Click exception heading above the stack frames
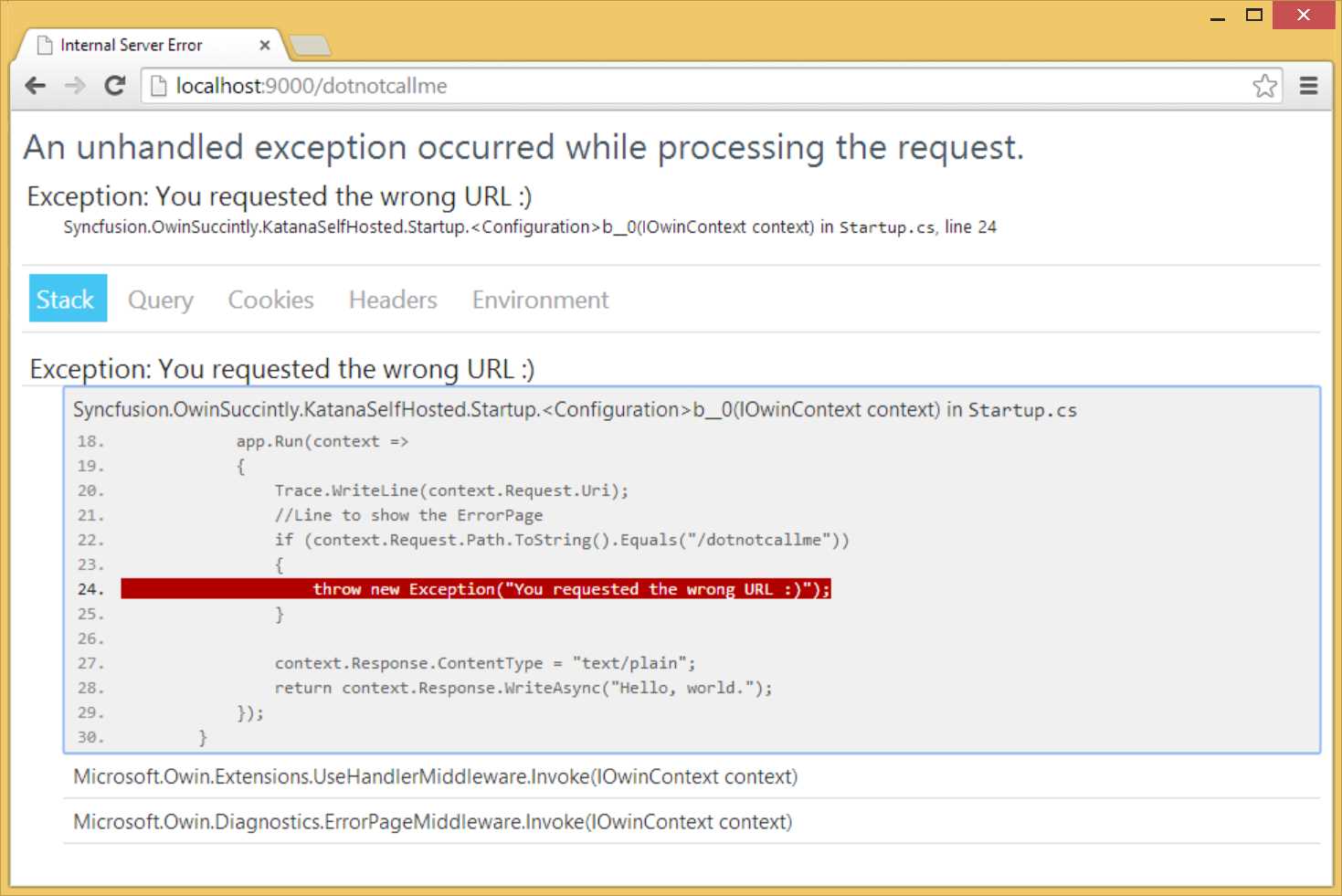 point(282,369)
